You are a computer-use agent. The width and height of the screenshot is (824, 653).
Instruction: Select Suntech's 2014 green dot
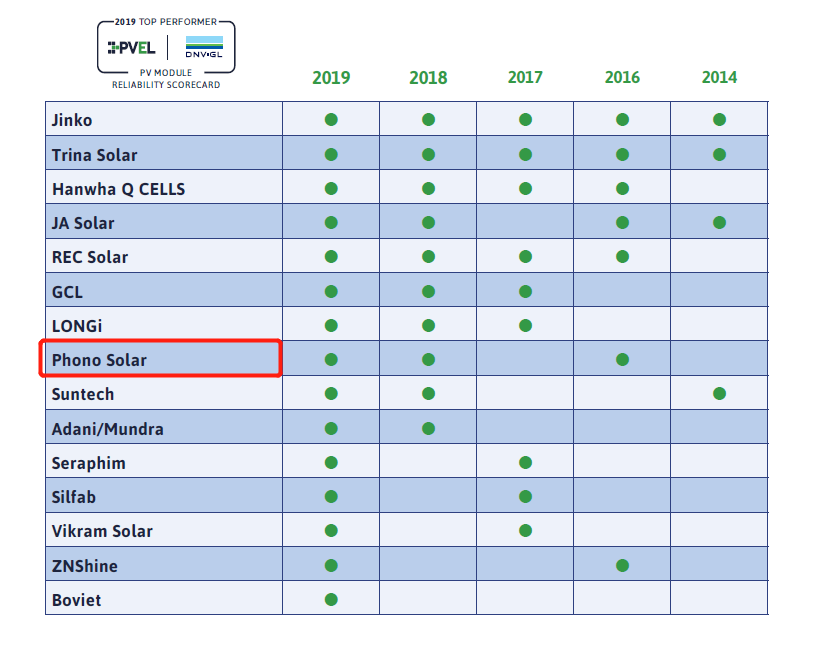tap(719, 394)
